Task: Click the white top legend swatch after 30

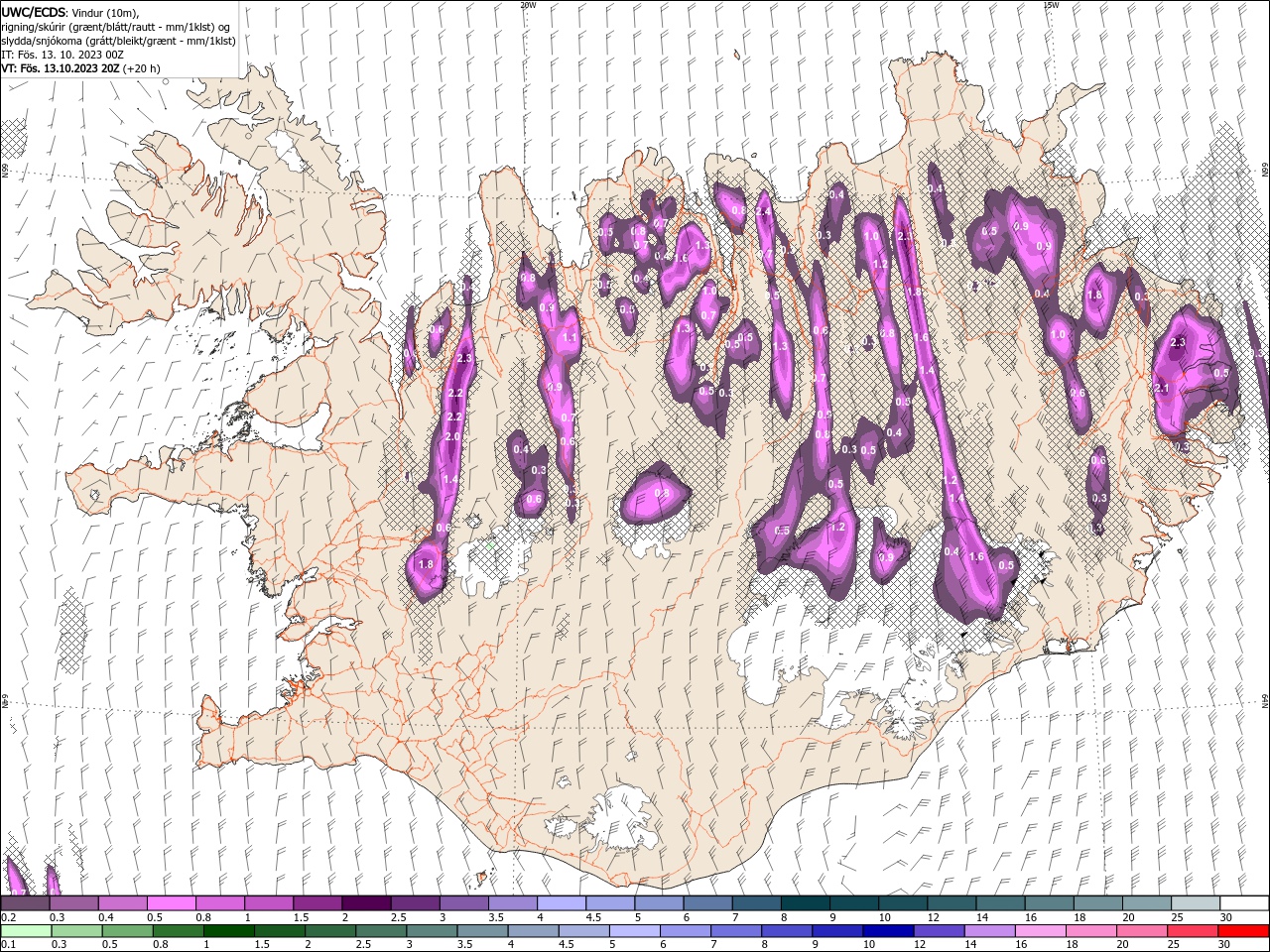Action: [x=1245, y=903]
